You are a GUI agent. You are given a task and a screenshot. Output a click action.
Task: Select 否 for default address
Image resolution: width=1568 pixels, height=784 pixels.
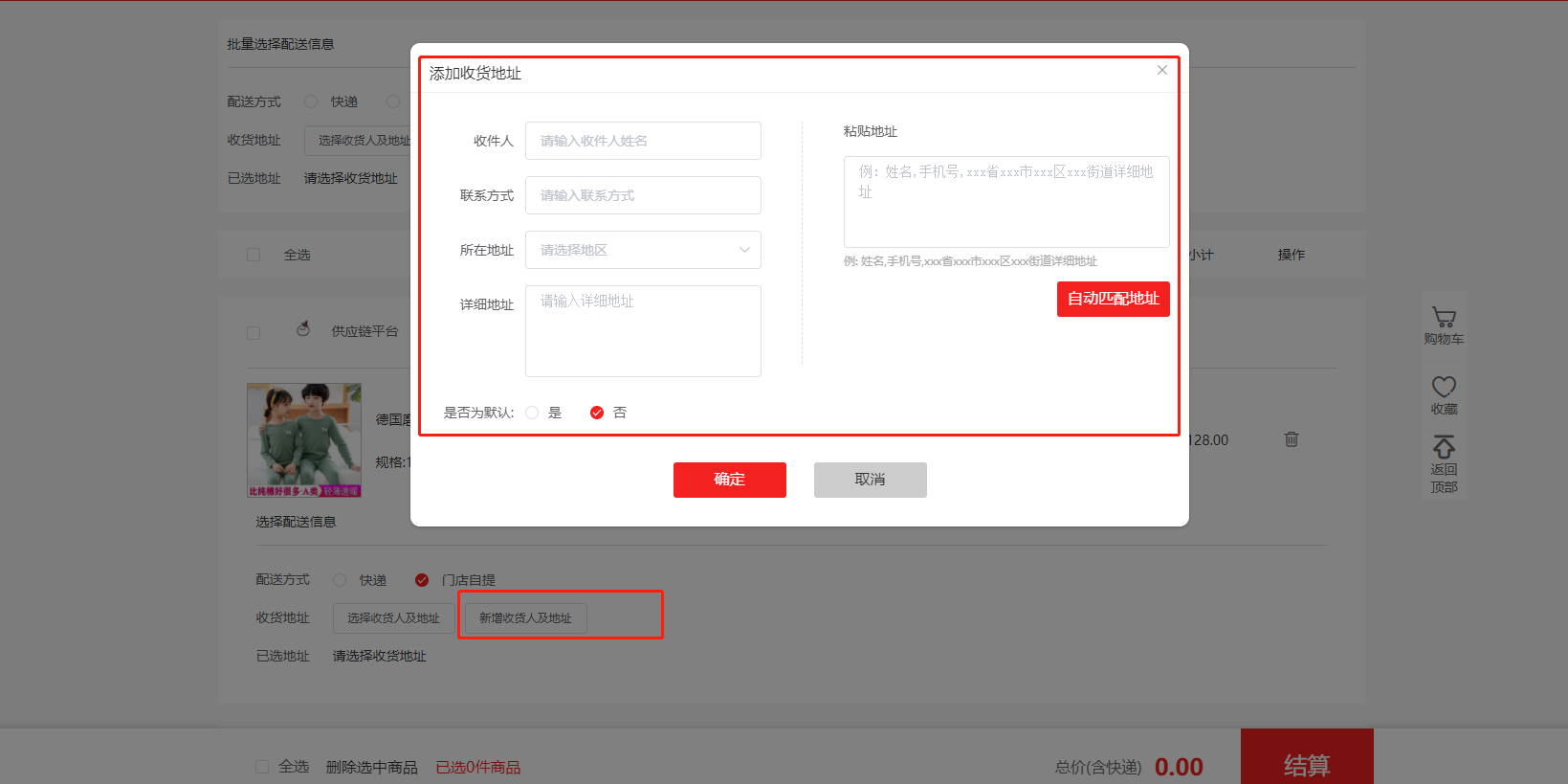tap(597, 413)
